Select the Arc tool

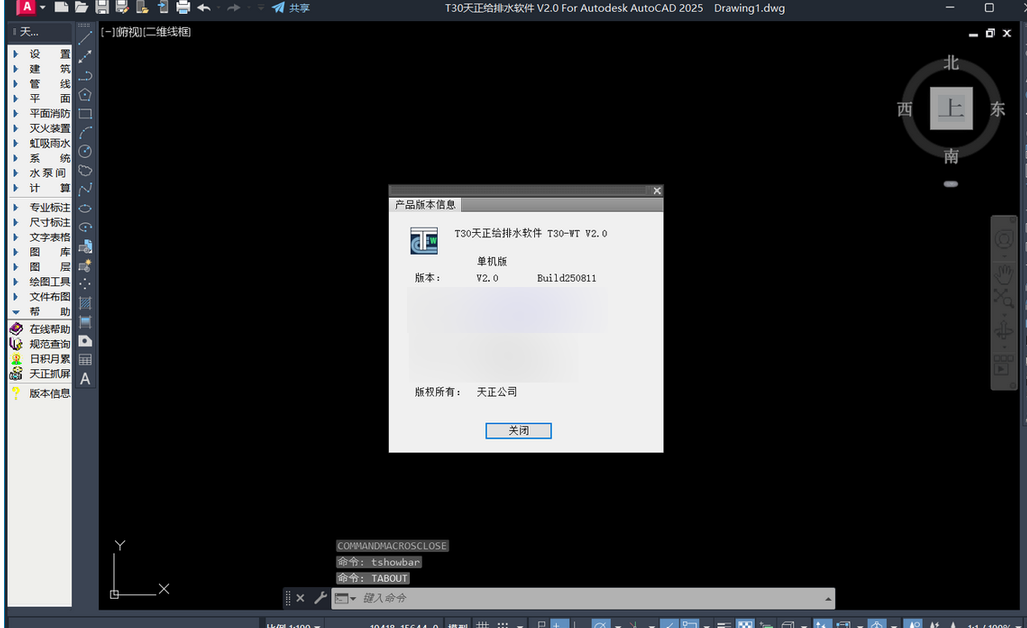pos(85,132)
